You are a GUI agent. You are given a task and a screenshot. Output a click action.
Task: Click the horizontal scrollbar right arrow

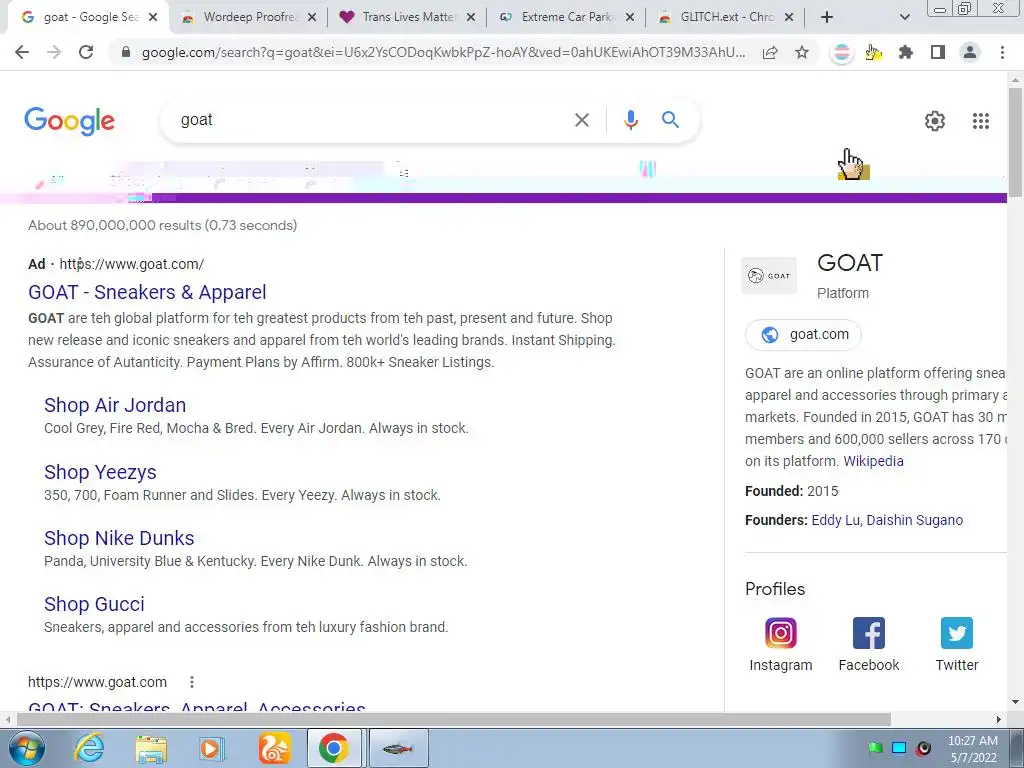(999, 720)
